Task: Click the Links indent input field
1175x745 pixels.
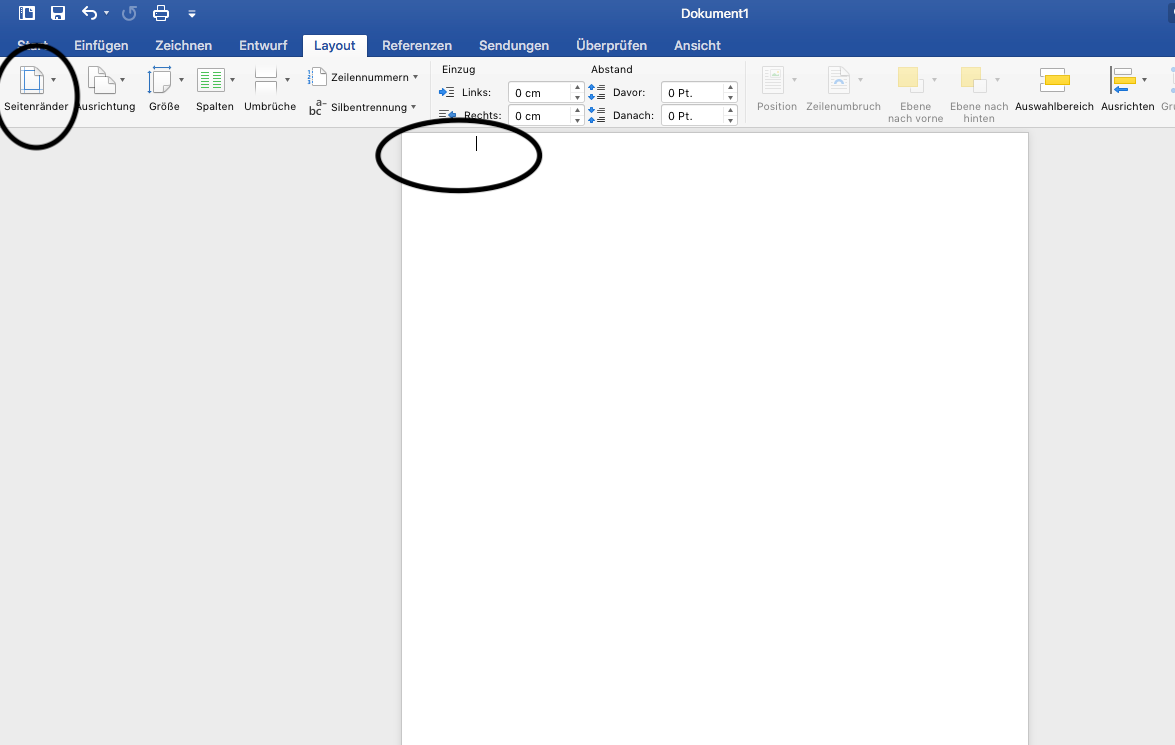Action: pyautogui.click(x=540, y=93)
